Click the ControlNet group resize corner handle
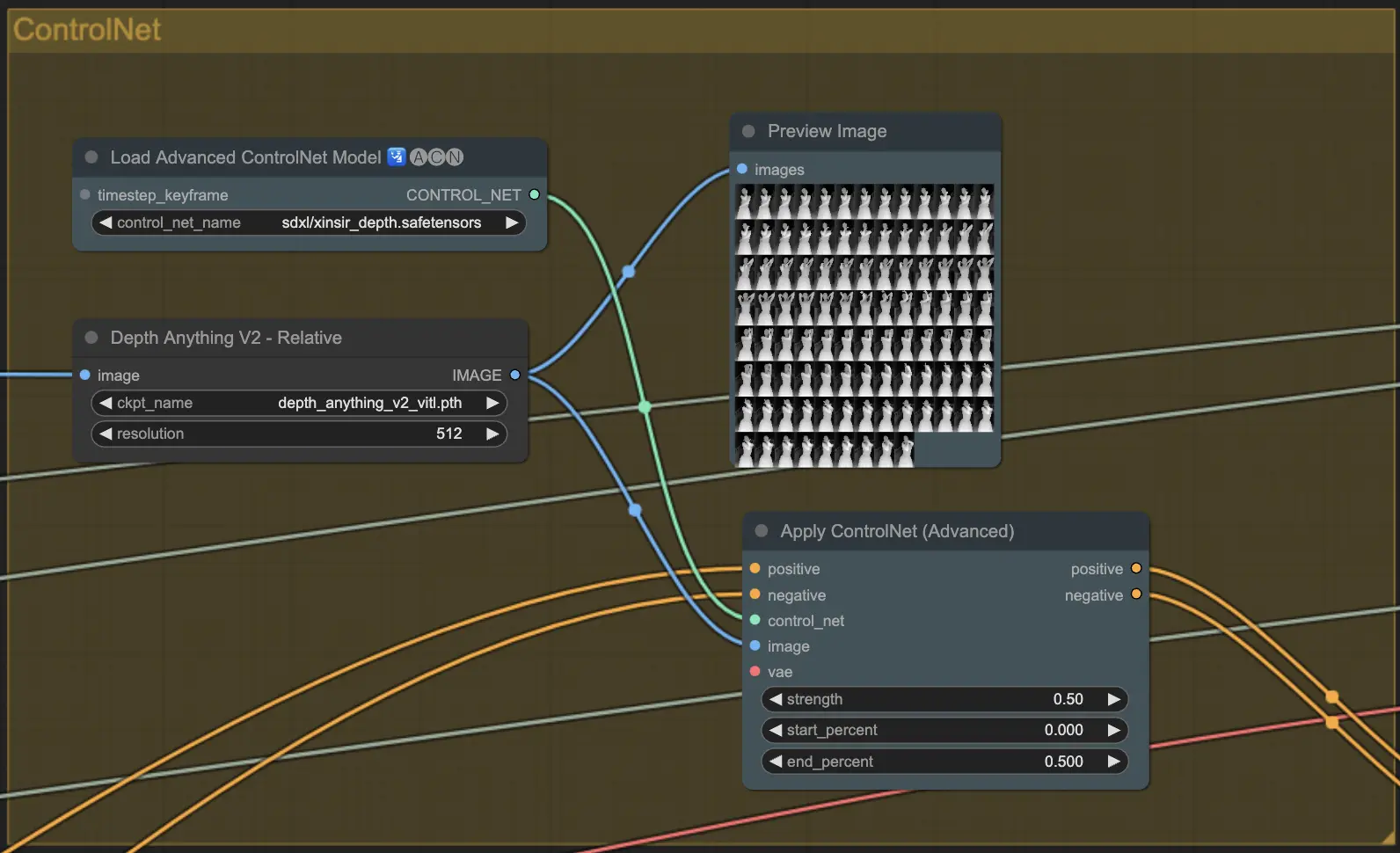This screenshot has height=853, width=1400. (1387, 838)
